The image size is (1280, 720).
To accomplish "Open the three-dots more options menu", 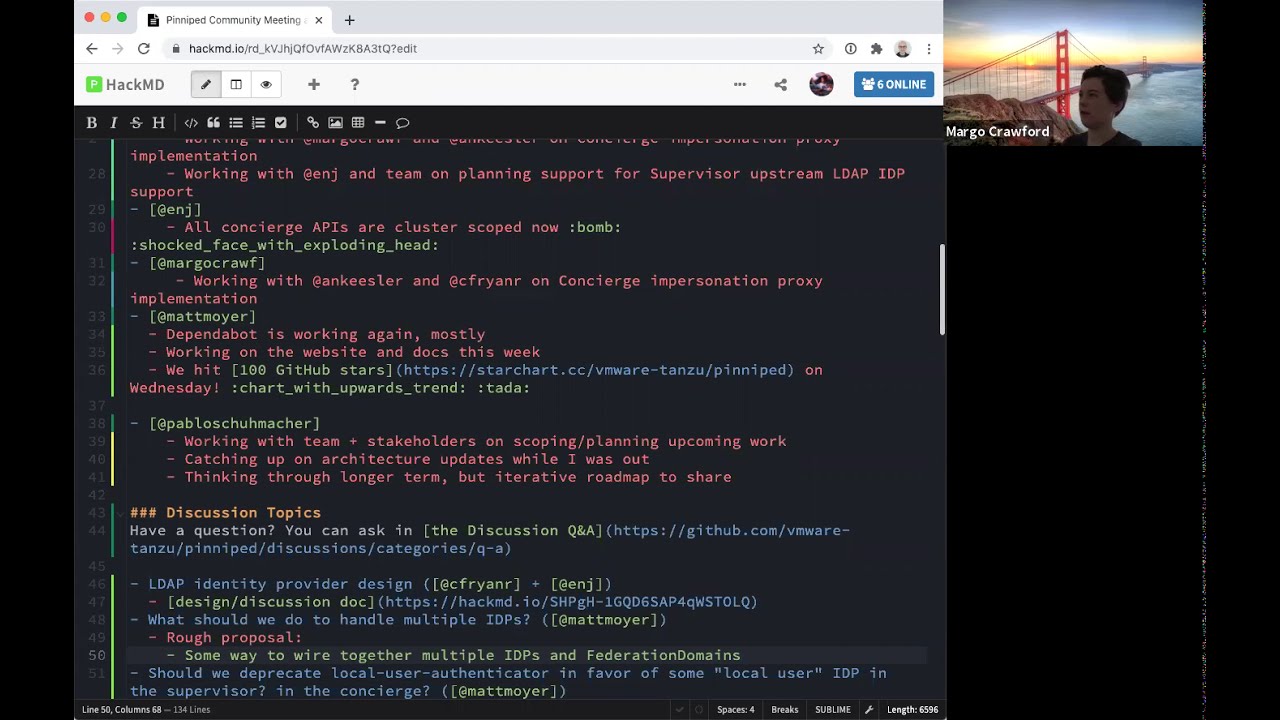I will [740, 85].
